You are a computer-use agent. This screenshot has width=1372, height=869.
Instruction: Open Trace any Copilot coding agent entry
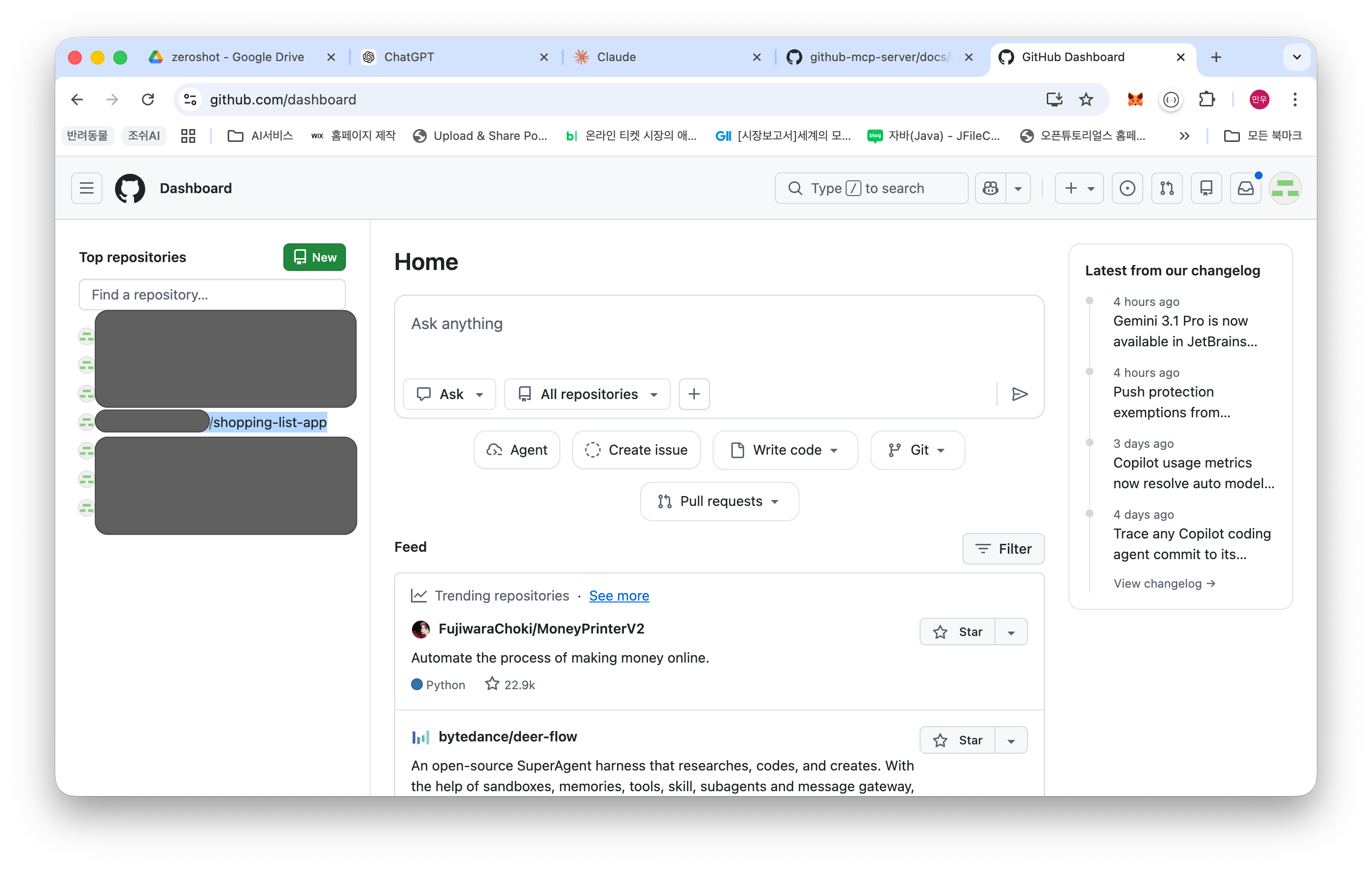[1192, 544]
